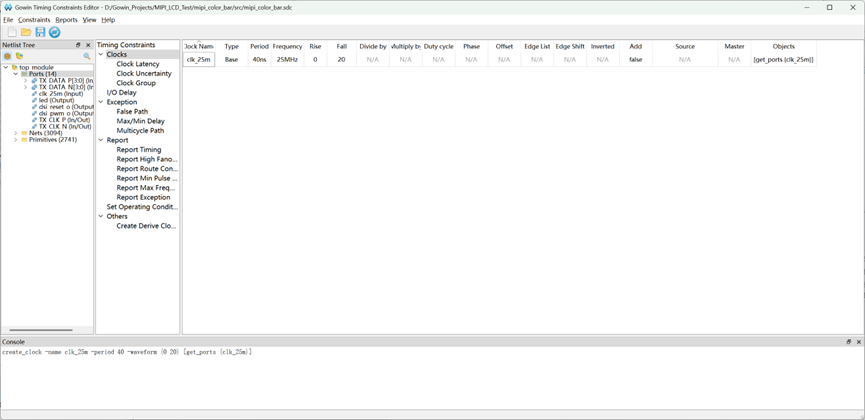Select Report Timing item
The image size is (865, 420).
click(139, 150)
